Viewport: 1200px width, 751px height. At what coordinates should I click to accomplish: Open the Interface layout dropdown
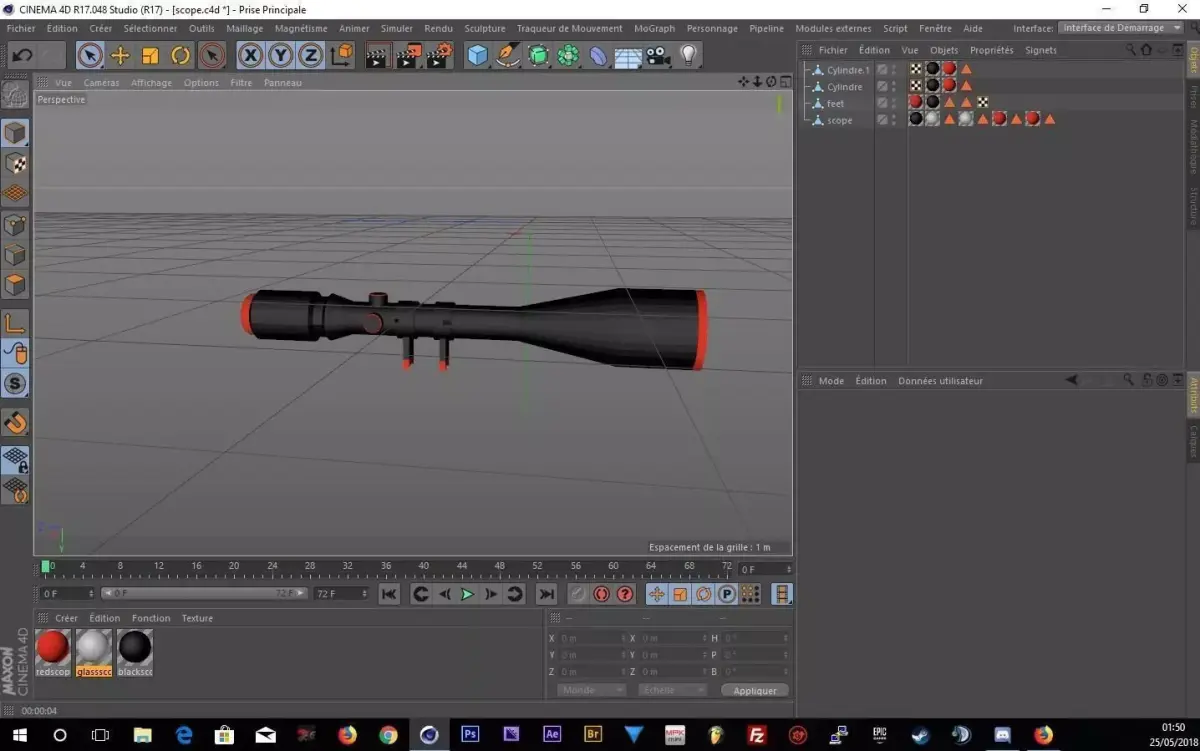point(1121,28)
